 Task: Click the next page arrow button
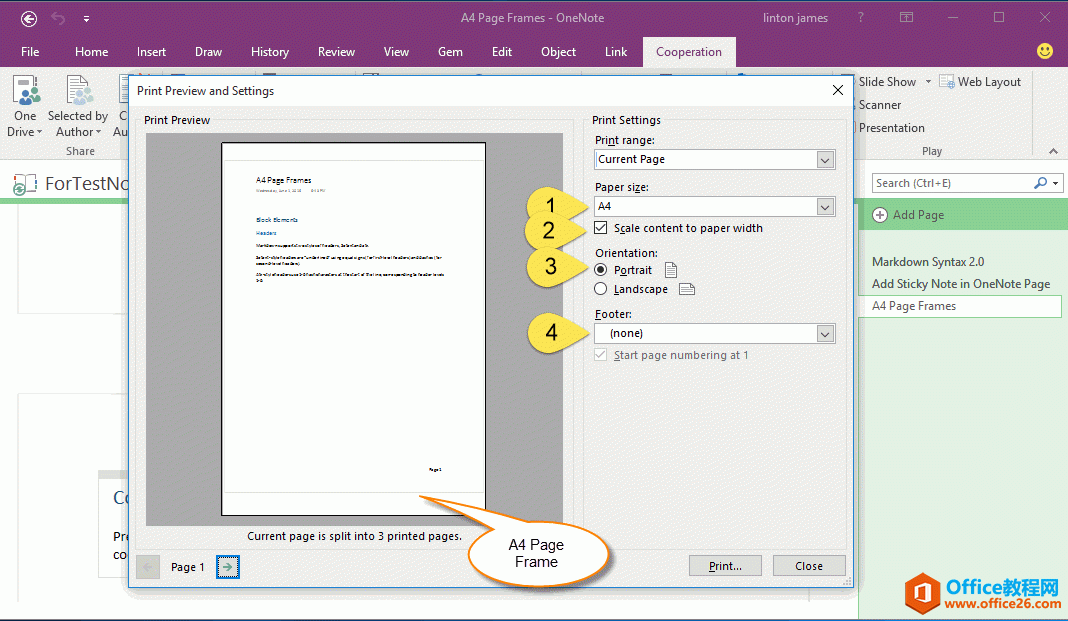pyautogui.click(x=227, y=567)
